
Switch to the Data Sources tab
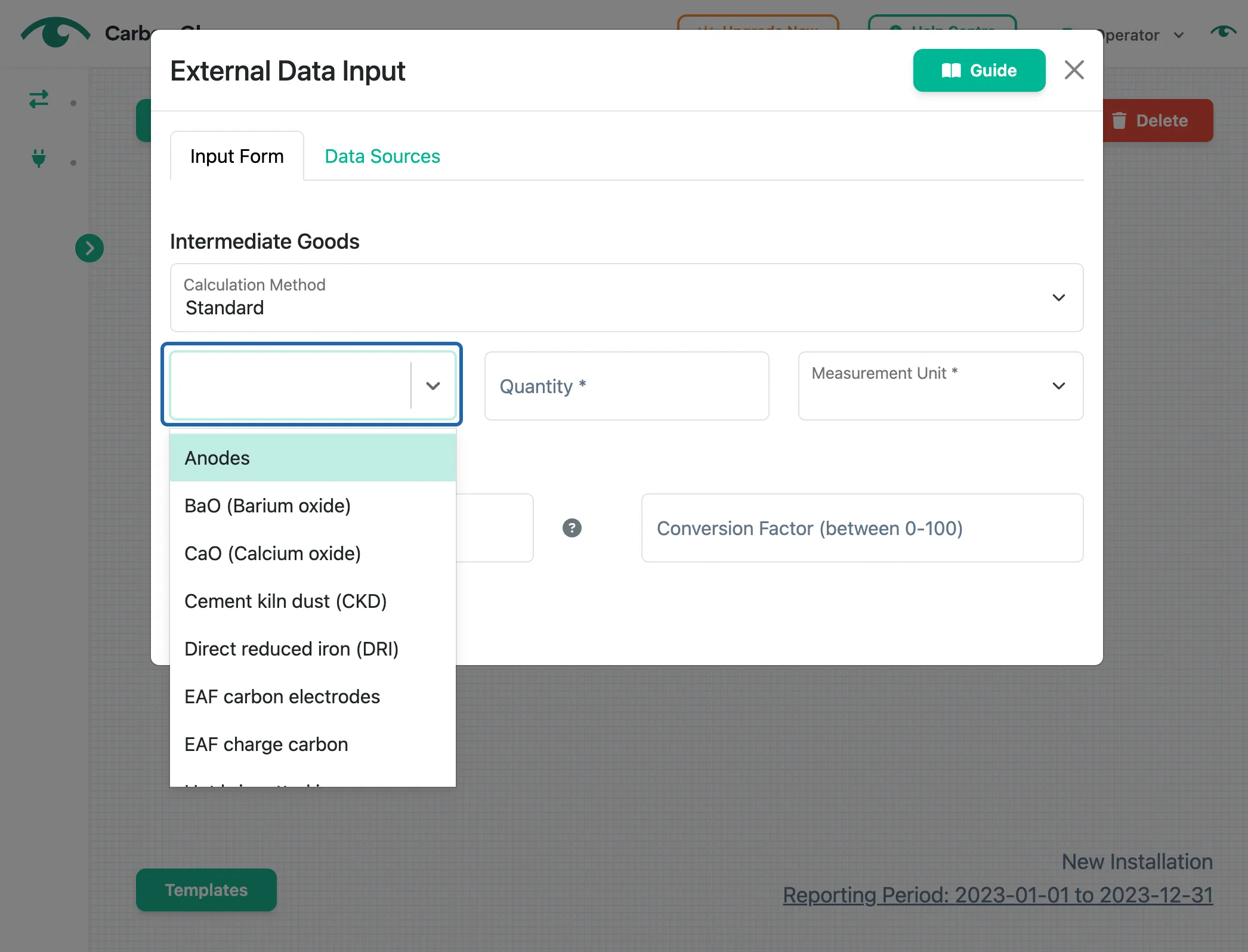[x=382, y=156]
